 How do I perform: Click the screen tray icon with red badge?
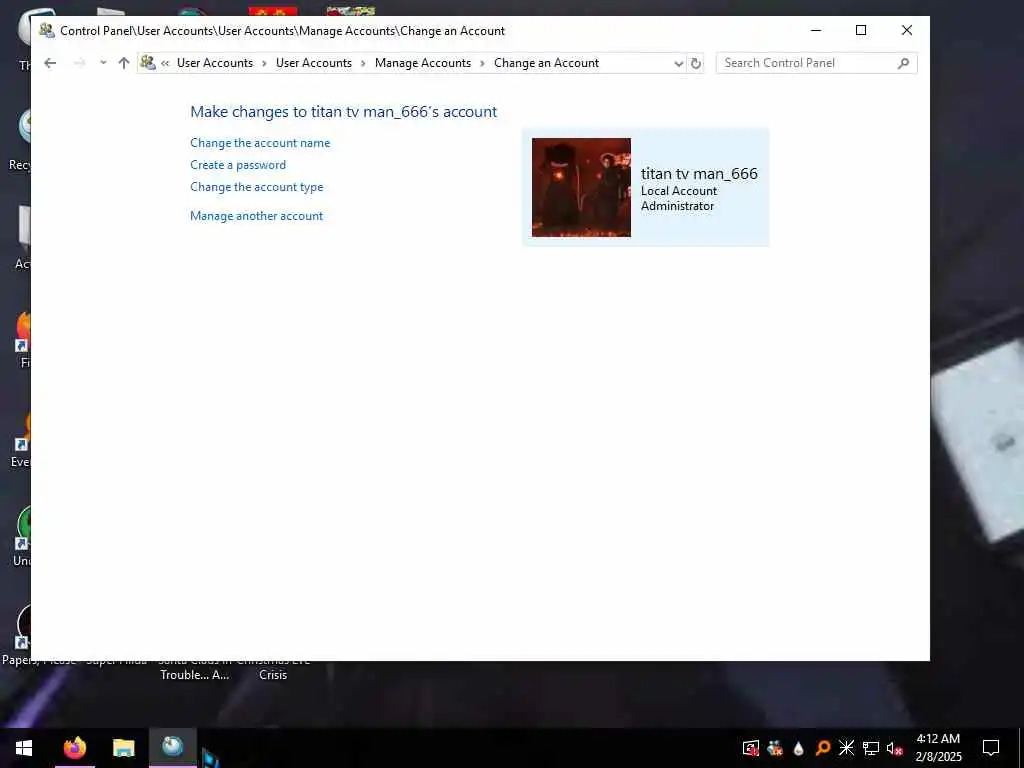(x=751, y=748)
